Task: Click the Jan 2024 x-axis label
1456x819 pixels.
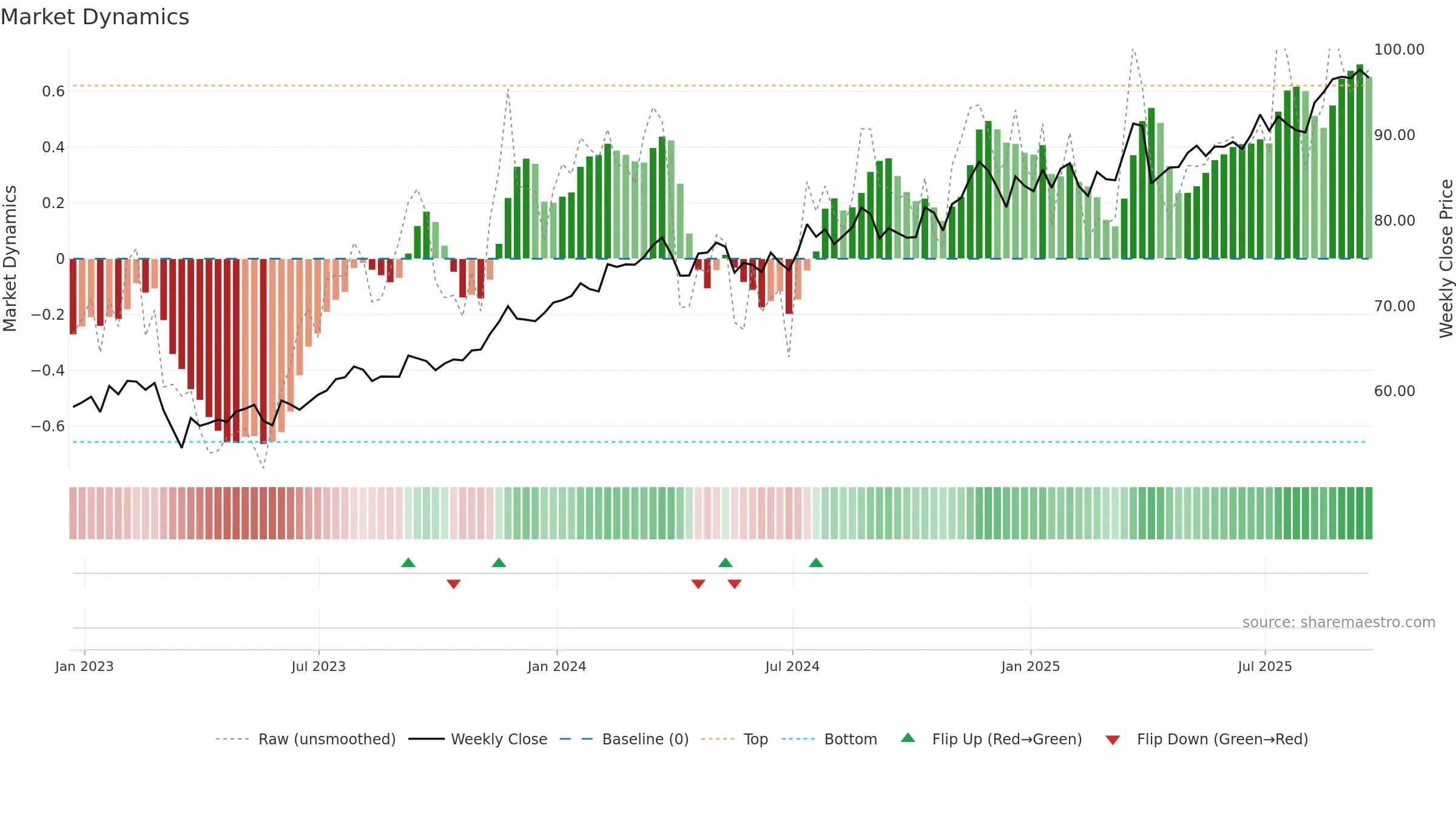Action: [557, 666]
